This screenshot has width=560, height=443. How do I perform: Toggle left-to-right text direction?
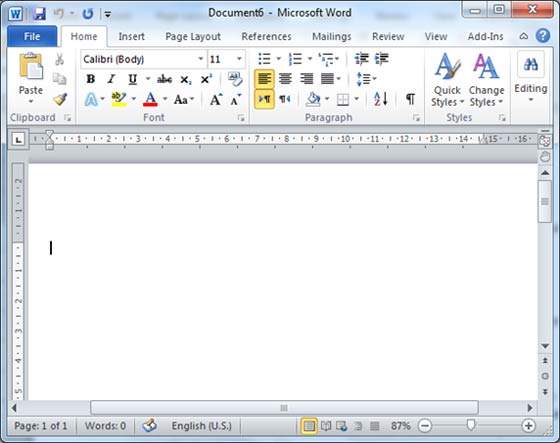tap(264, 99)
